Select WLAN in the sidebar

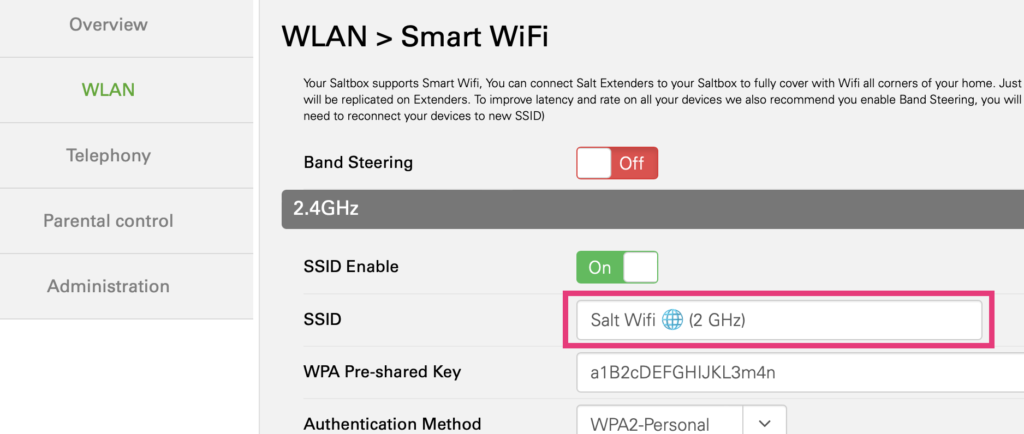click(108, 90)
